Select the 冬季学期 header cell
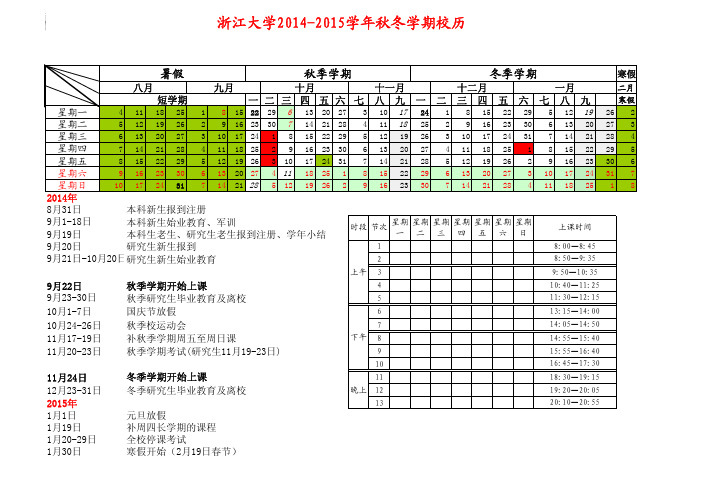702x496 pixels. [513, 73]
